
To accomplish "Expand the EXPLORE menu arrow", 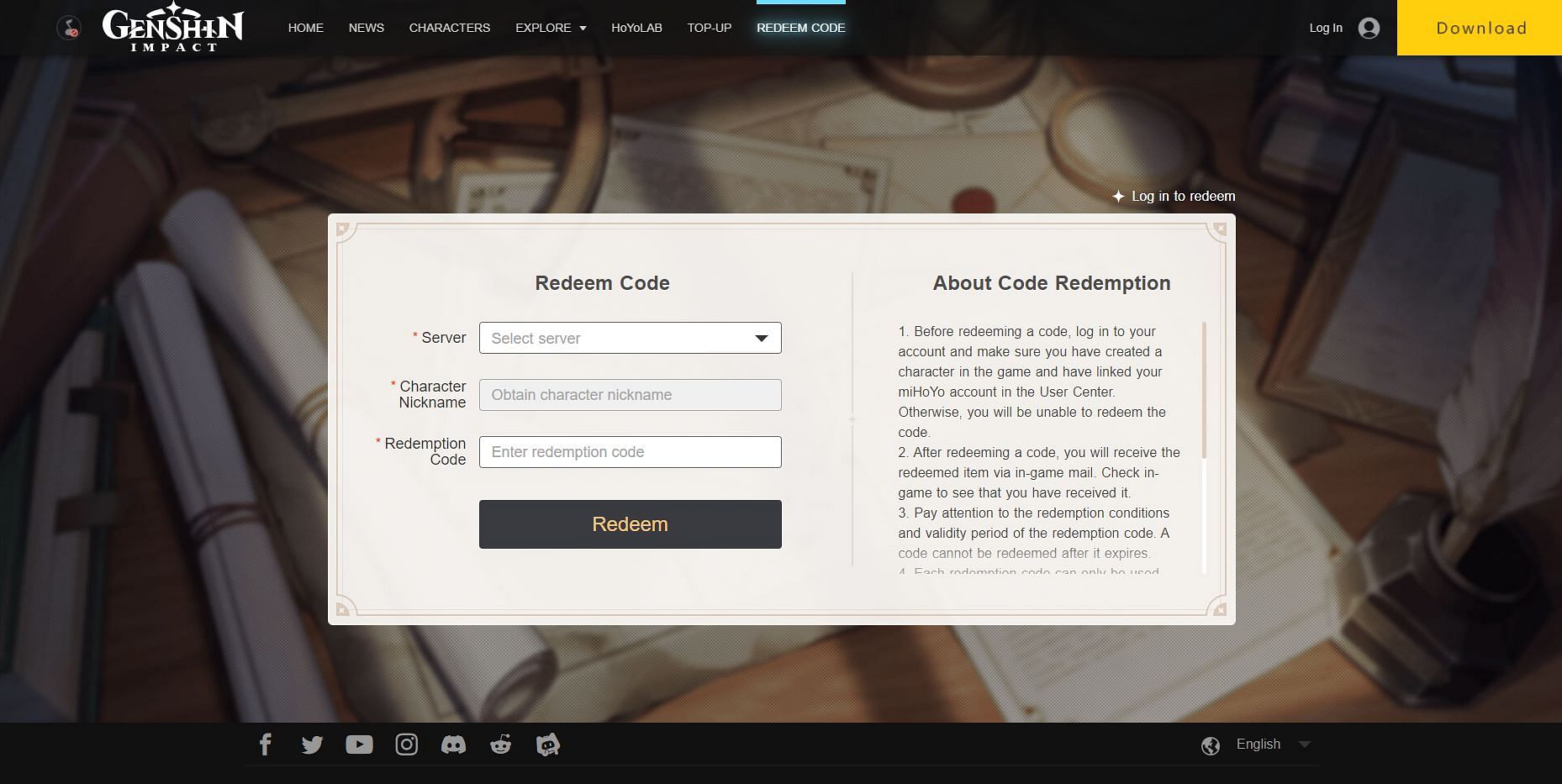I will pyautogui.click(x=583, y=29).
